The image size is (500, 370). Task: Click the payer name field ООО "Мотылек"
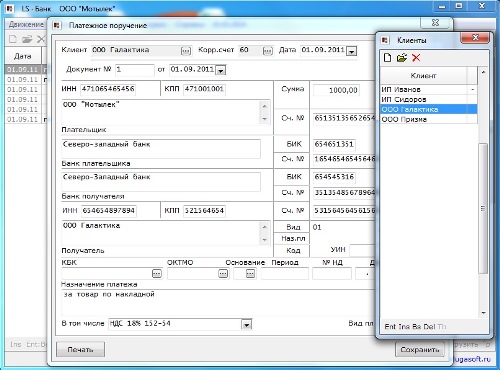(161, 112)
